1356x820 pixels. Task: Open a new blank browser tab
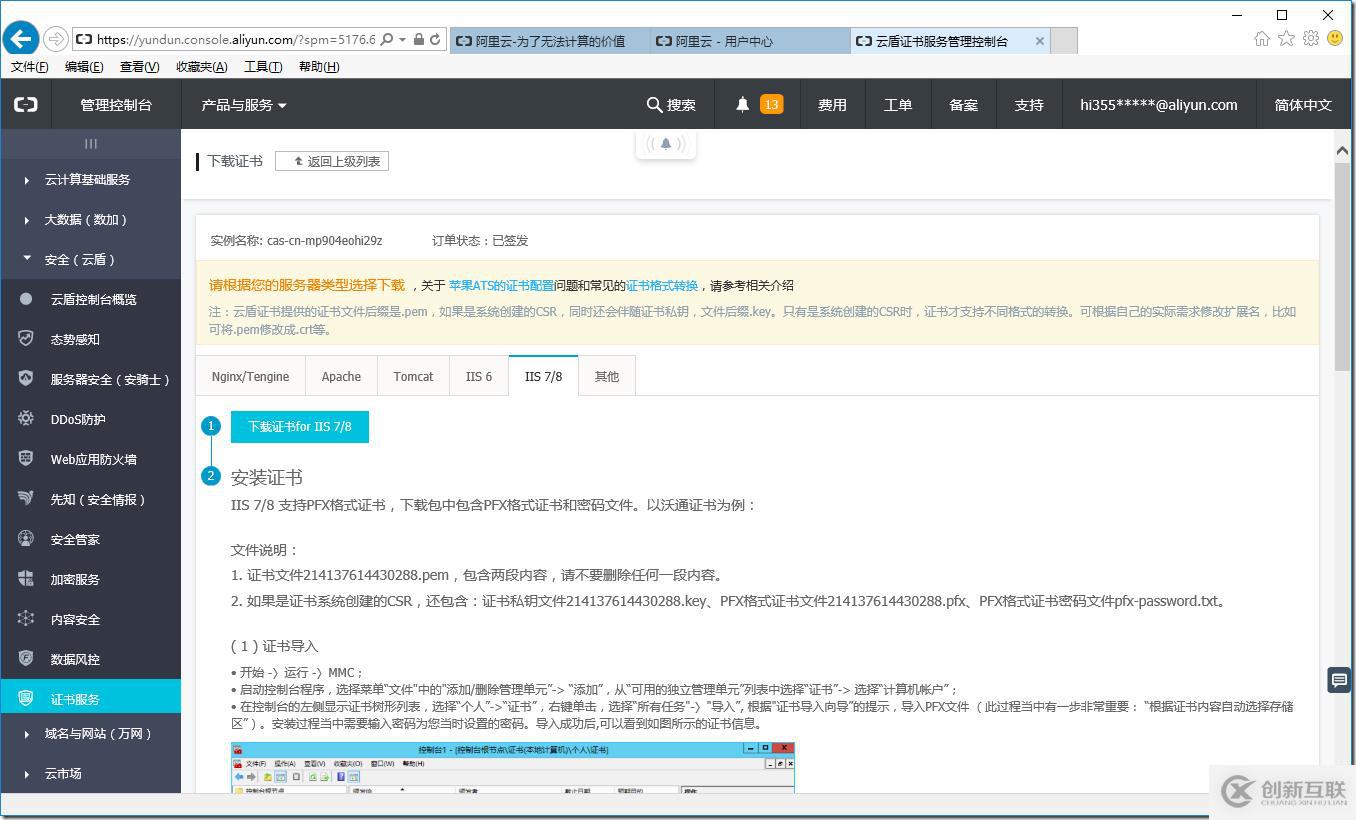1064,41
